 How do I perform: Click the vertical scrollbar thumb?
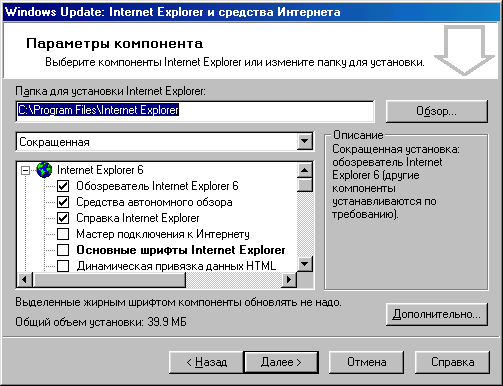(x=305, y=185)
